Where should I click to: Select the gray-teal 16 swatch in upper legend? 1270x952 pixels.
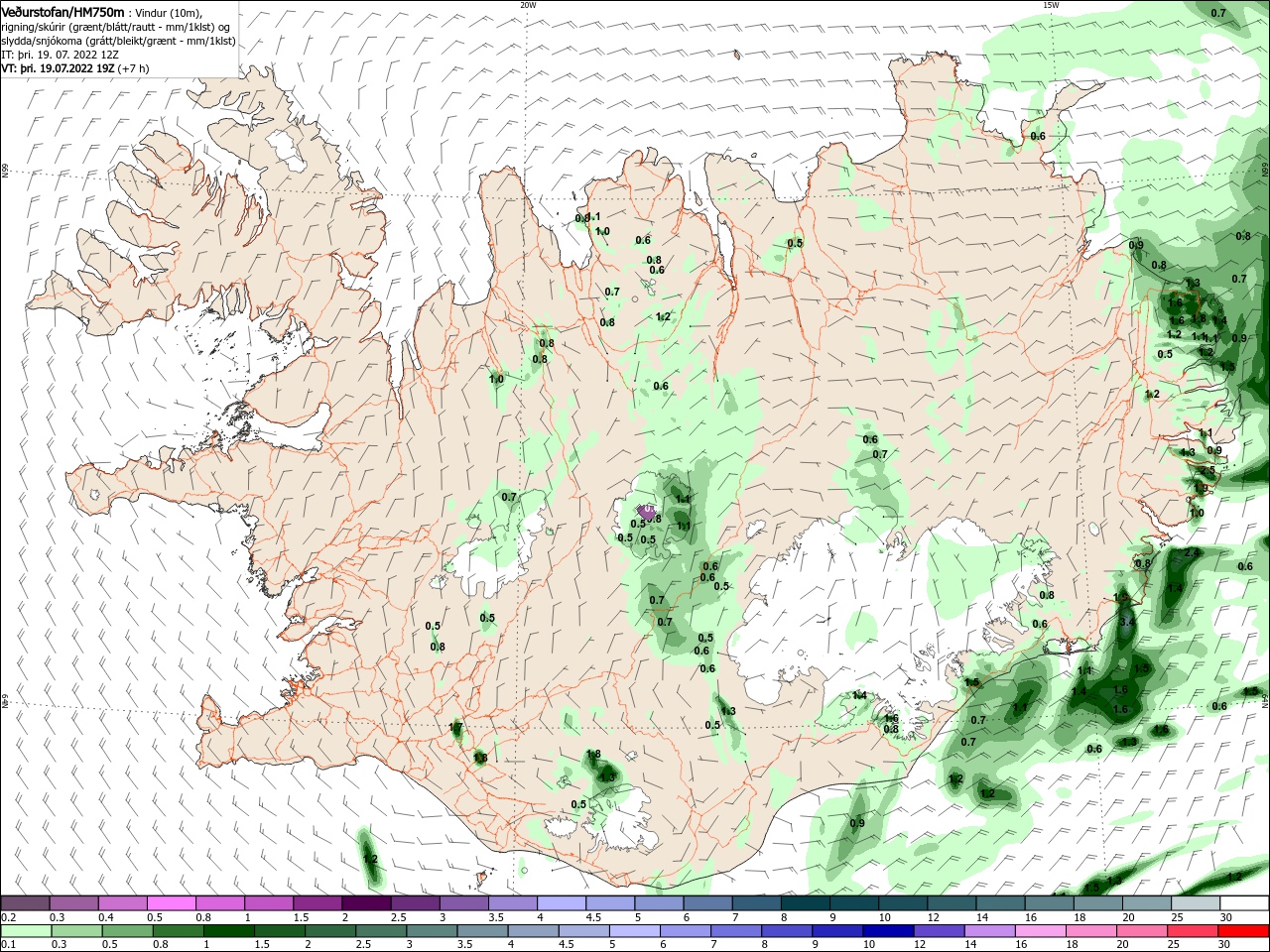pyautogui.click(x=1048, y=903)
